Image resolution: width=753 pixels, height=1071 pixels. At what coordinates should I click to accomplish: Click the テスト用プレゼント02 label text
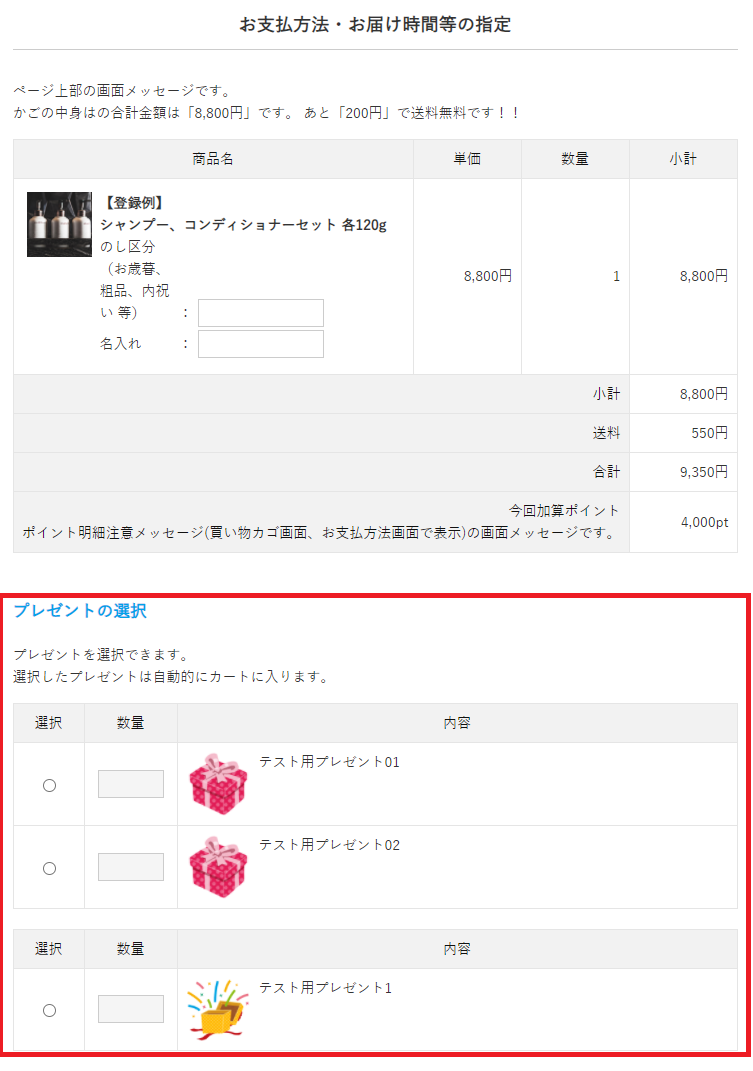329,845
